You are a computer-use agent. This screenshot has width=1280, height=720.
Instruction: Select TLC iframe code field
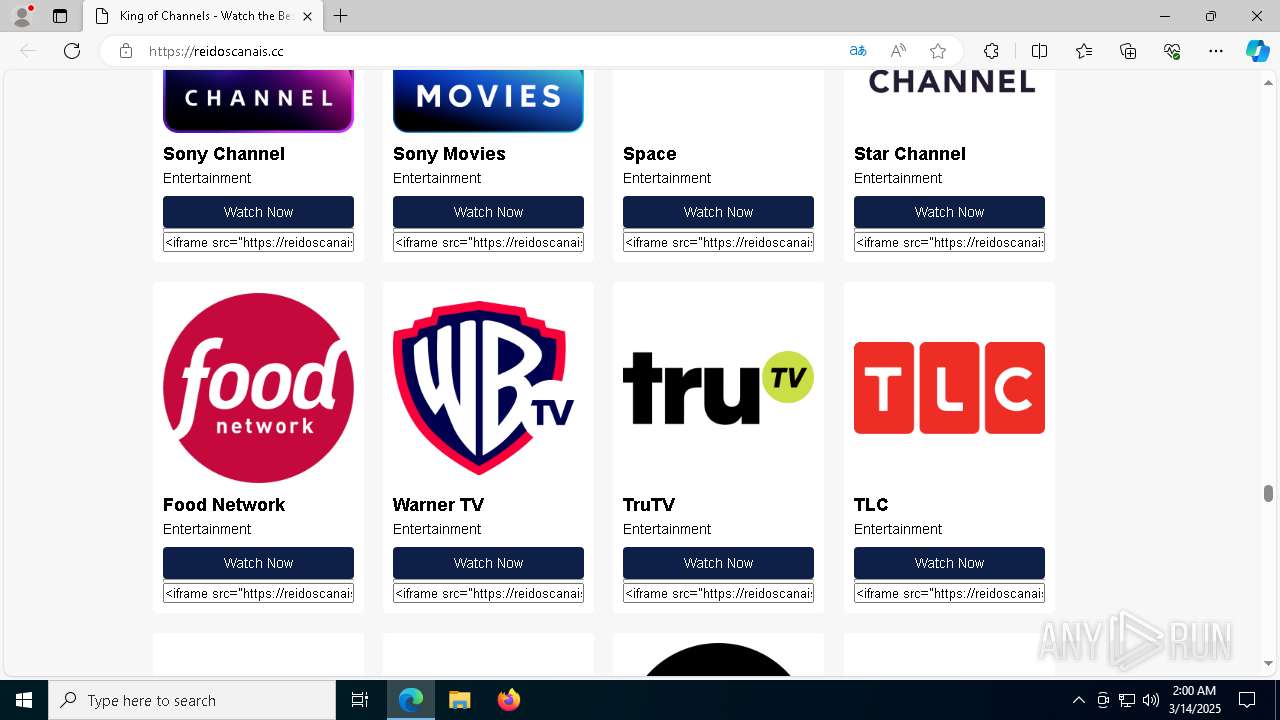tap(949, 593)
